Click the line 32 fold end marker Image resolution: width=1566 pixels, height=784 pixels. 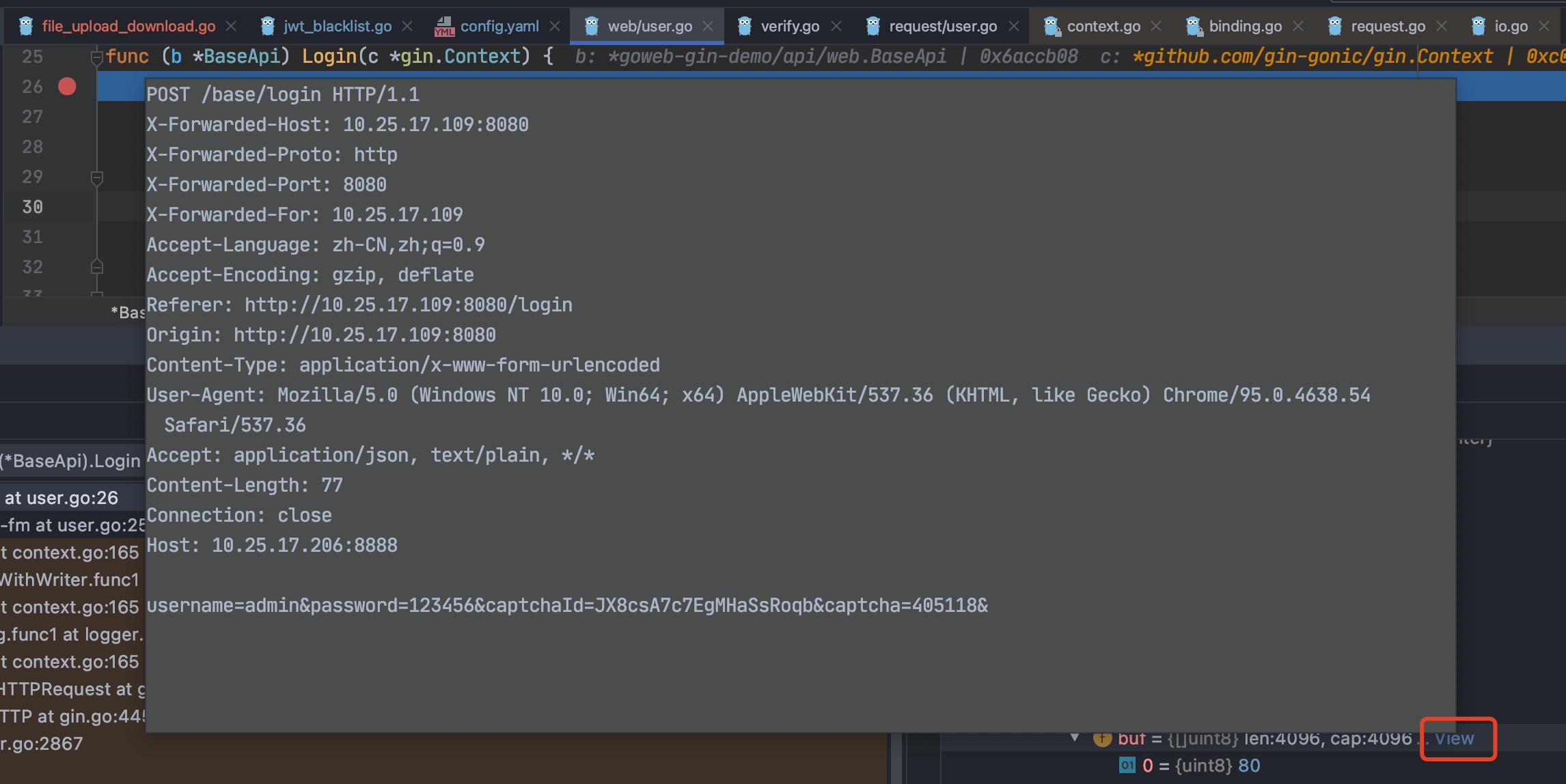click(x=97, y=267)
